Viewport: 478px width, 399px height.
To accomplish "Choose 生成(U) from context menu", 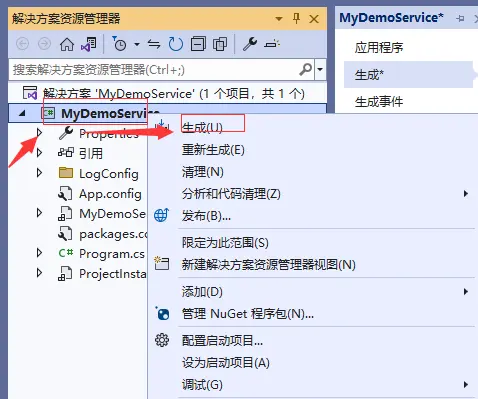I will pyautogui.click(x=202, y=127).
